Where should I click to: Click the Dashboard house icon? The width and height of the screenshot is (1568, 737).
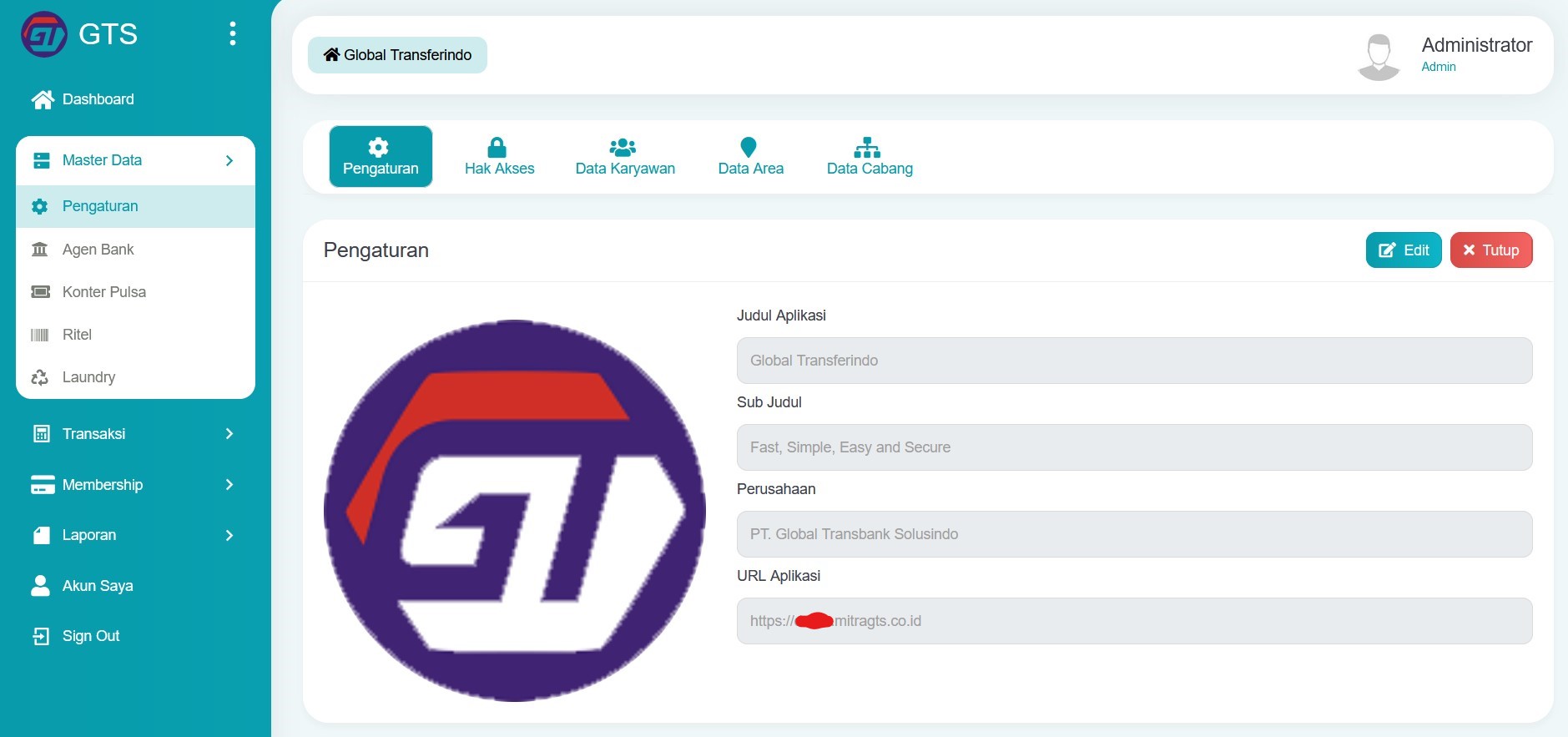pos(43,99)
